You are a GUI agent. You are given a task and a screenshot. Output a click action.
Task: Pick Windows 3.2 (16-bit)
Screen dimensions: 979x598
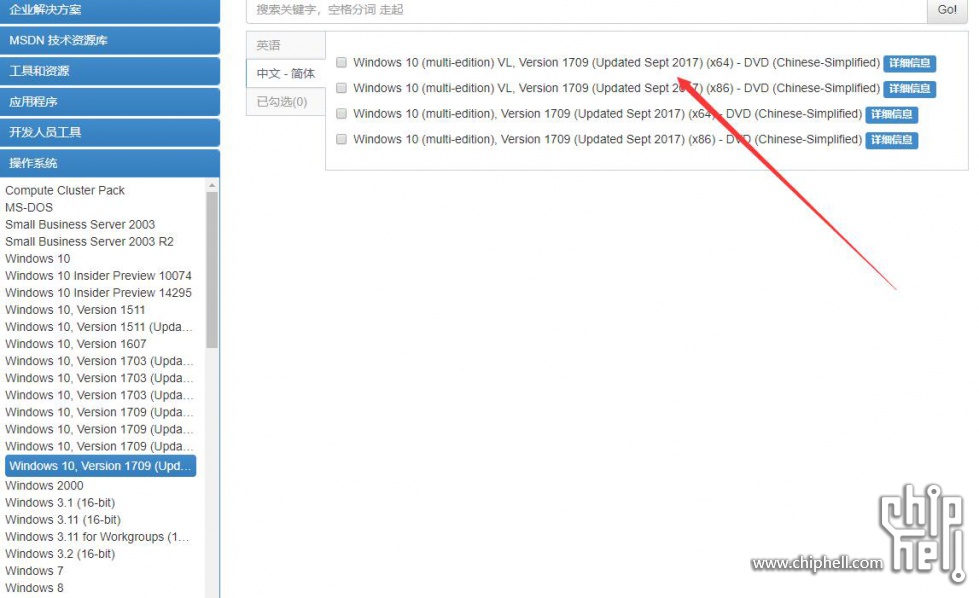click(x=60, y=554)
